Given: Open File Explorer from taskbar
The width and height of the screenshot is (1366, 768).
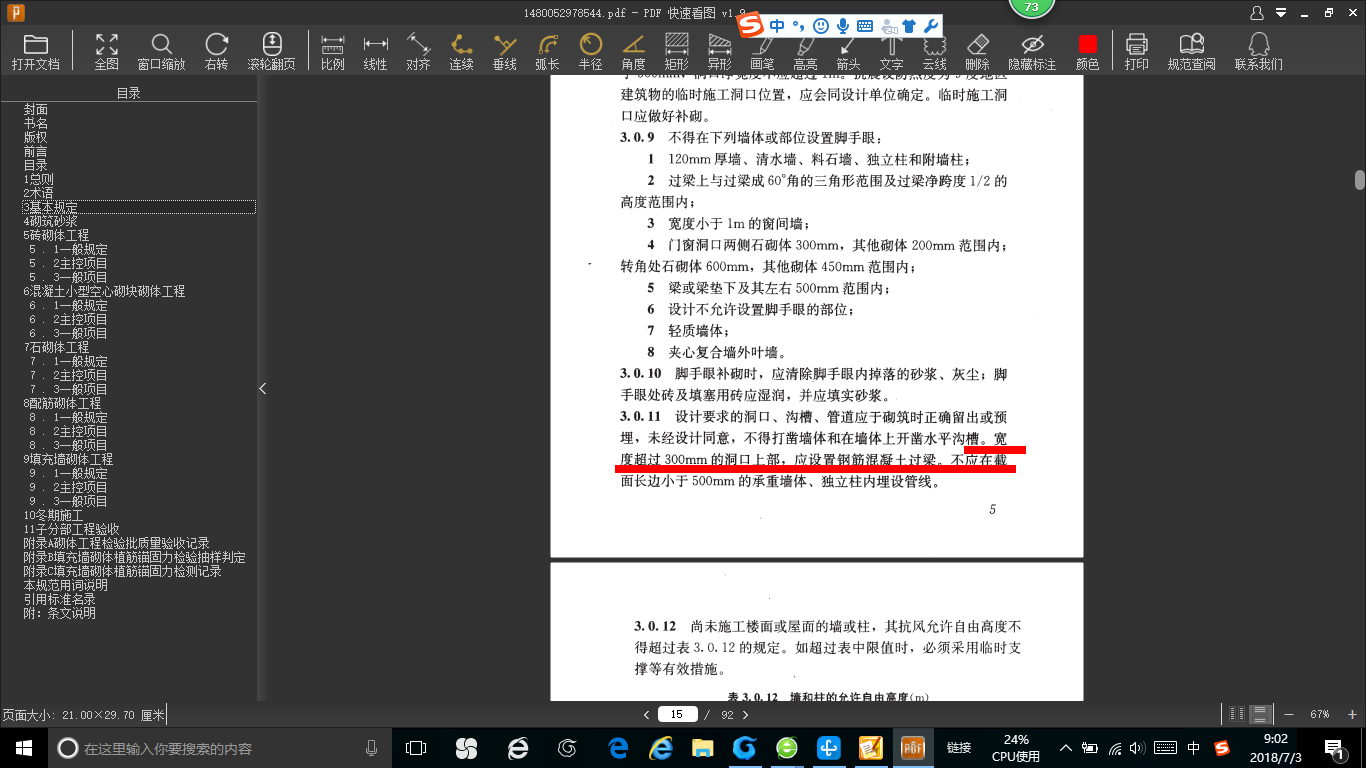Looking at the screenshot, I should pyautogui.click(x=703, y=747).
